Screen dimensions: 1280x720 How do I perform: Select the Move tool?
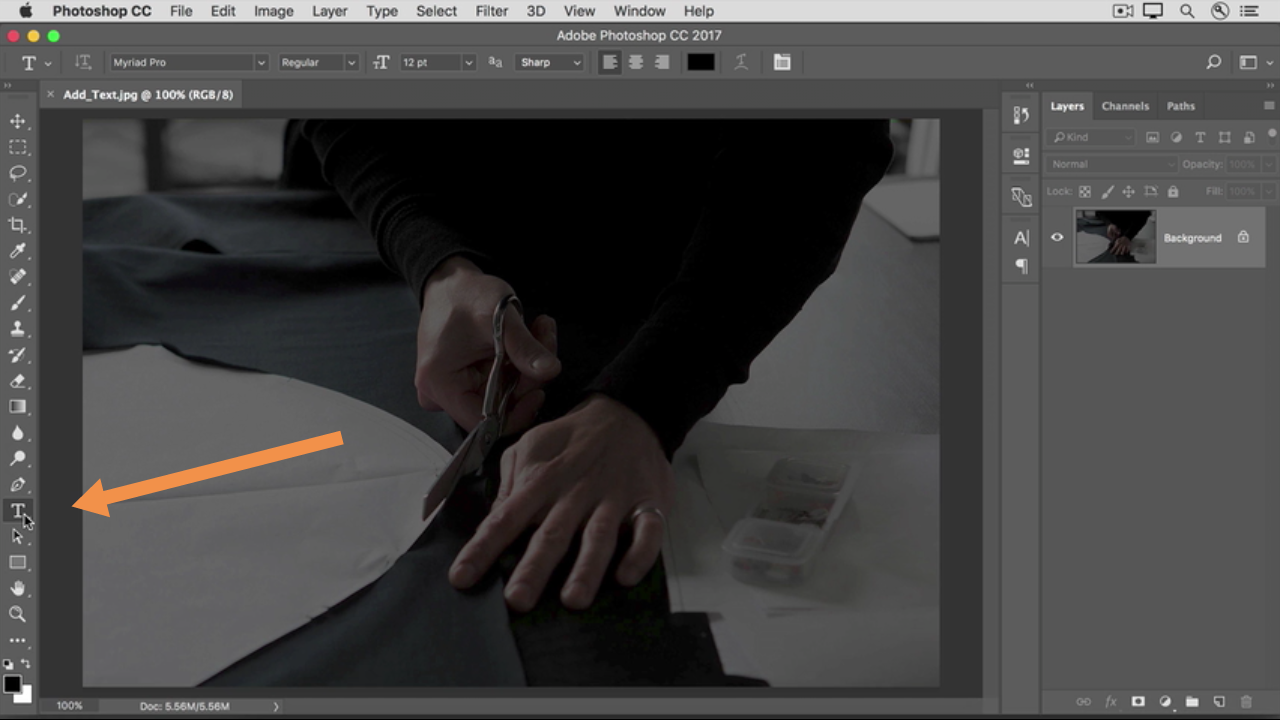(18, 121)
